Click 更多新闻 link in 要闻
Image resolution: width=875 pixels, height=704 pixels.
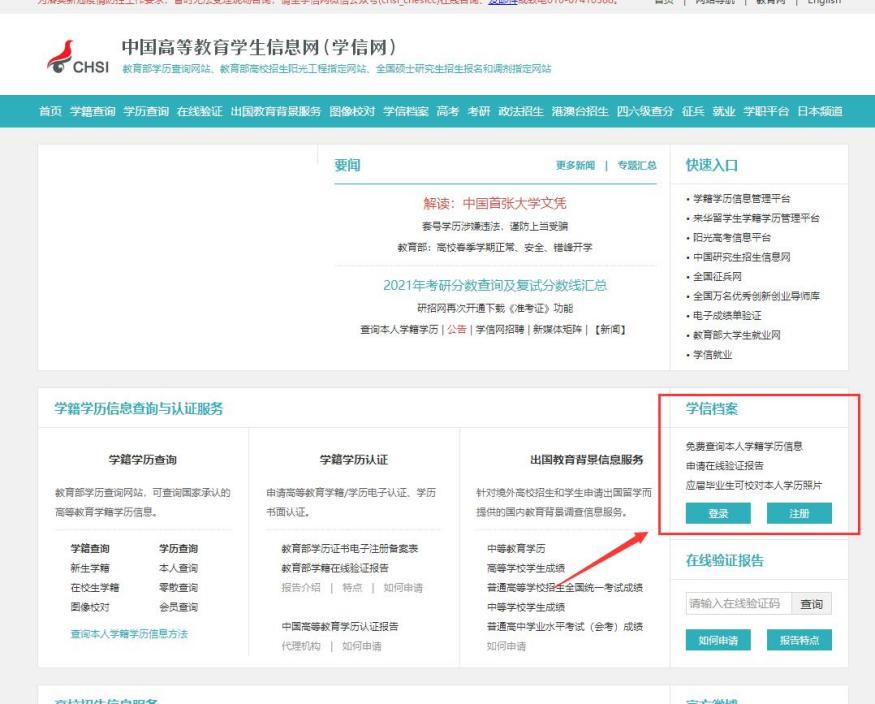point(575,166)
